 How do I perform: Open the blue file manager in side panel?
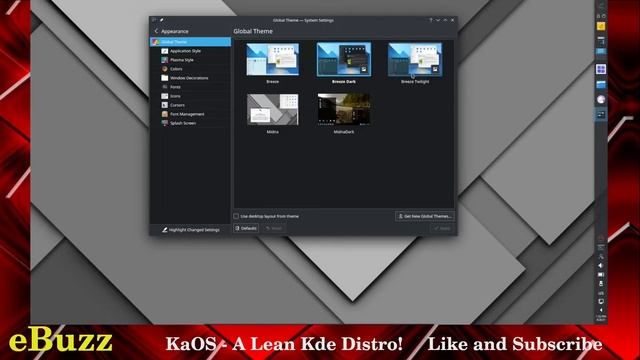point(601,84)
